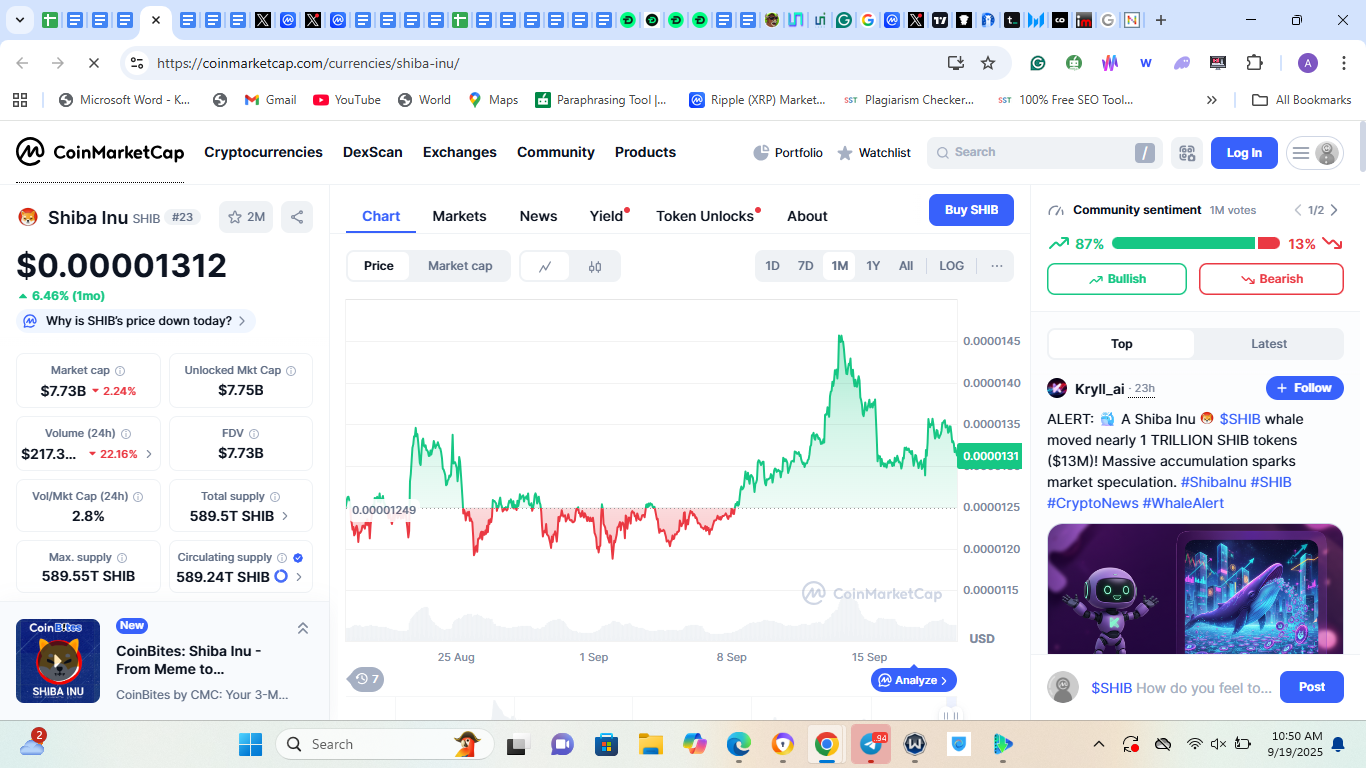Toggle the LOG scale on the chart
Screen dimensions: 1366x768
951,266
